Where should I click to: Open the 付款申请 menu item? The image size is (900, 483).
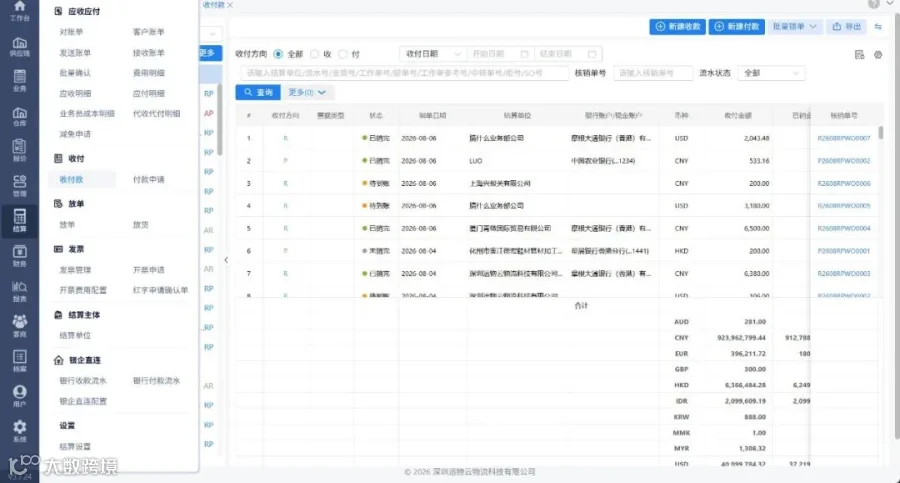tap(149, 180)
